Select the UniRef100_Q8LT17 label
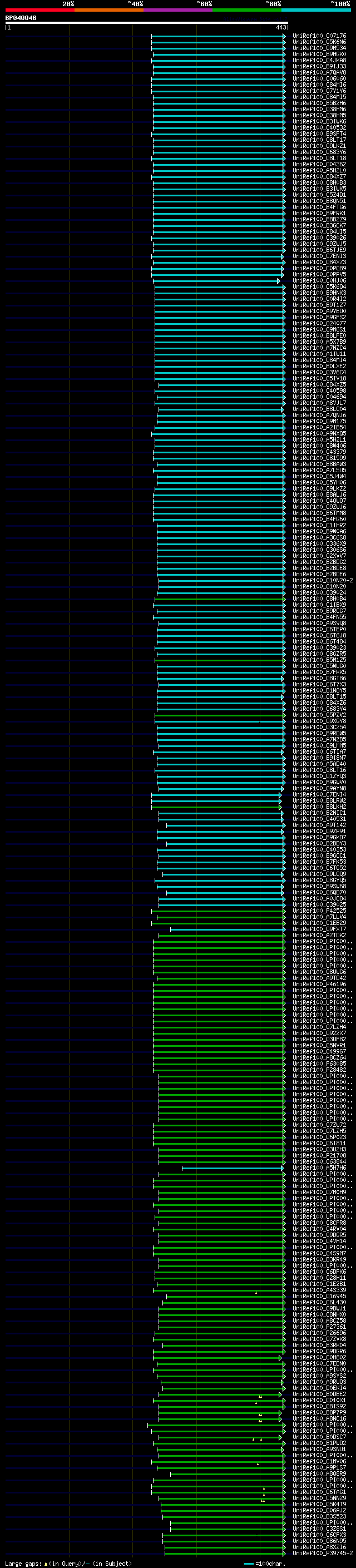 pyautogui.click(x=319, y=140)
